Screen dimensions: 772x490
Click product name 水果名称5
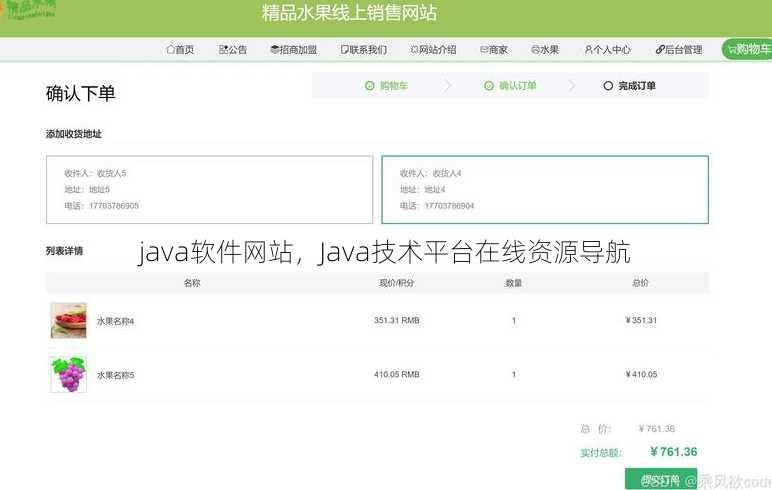pyautogui.click(x=115, y=375)
